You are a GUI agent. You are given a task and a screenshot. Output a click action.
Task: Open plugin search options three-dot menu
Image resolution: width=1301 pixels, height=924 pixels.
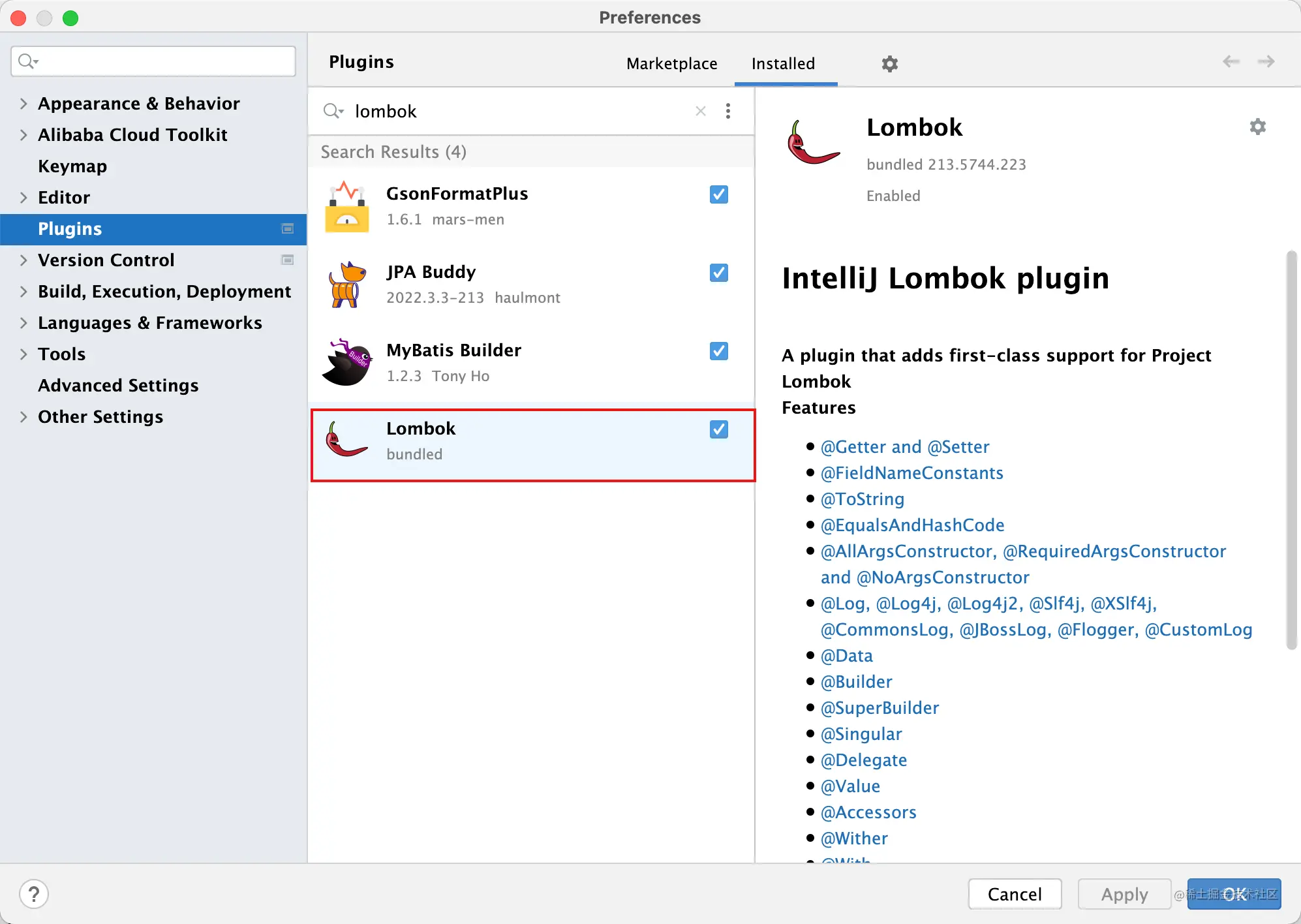pos(728,111)
